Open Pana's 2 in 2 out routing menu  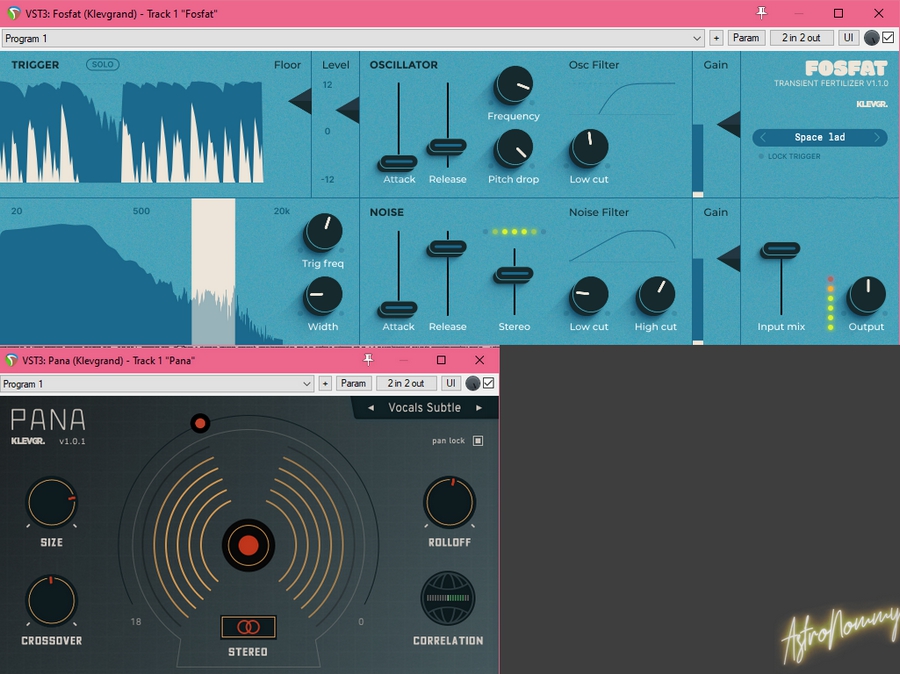coord(406,384)
